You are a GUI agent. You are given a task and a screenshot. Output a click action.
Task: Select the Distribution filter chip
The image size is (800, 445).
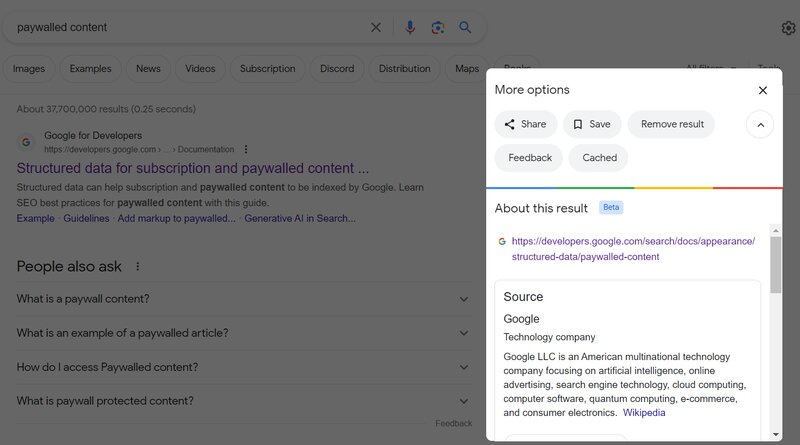(404, 68)
